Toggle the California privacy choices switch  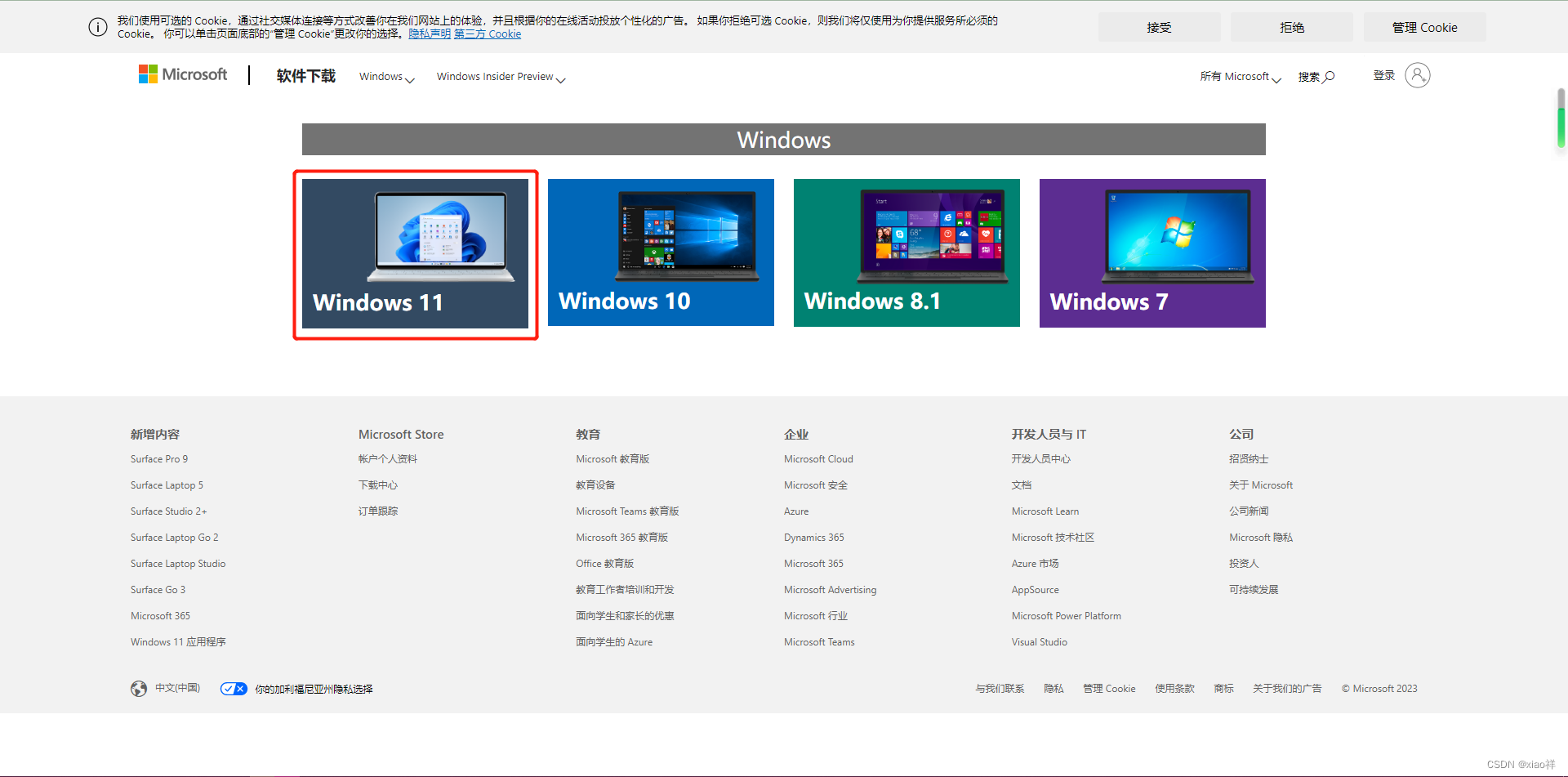pyautogui.click(x=233, y=689)
